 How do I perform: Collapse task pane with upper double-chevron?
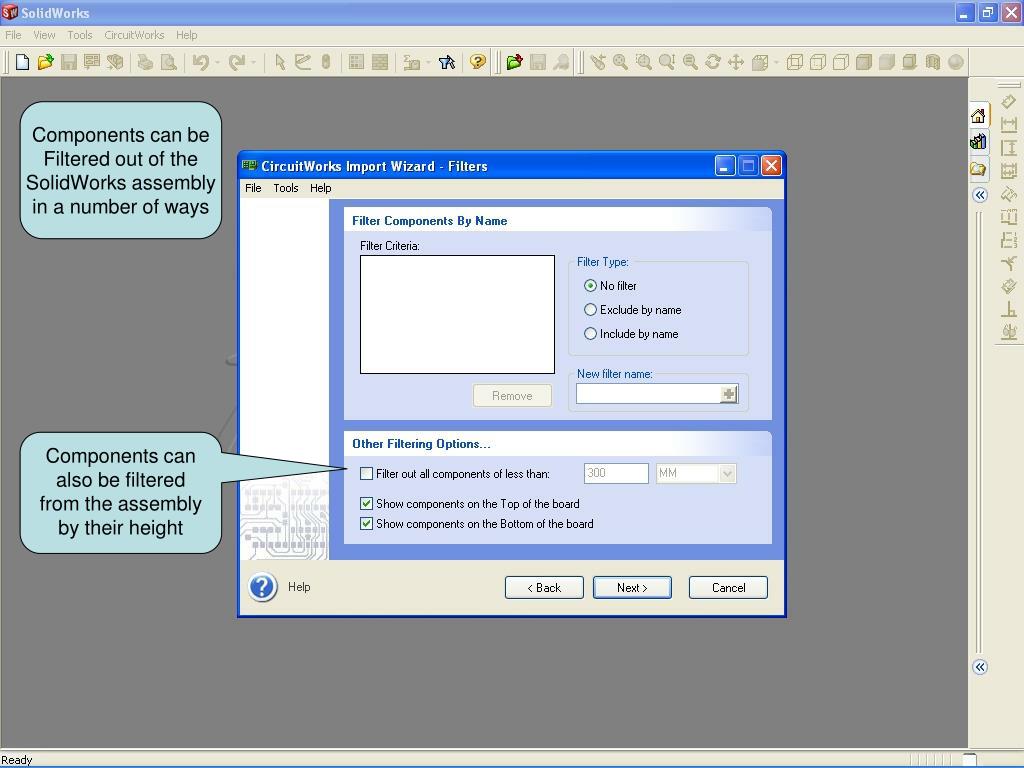coord(980,195)
